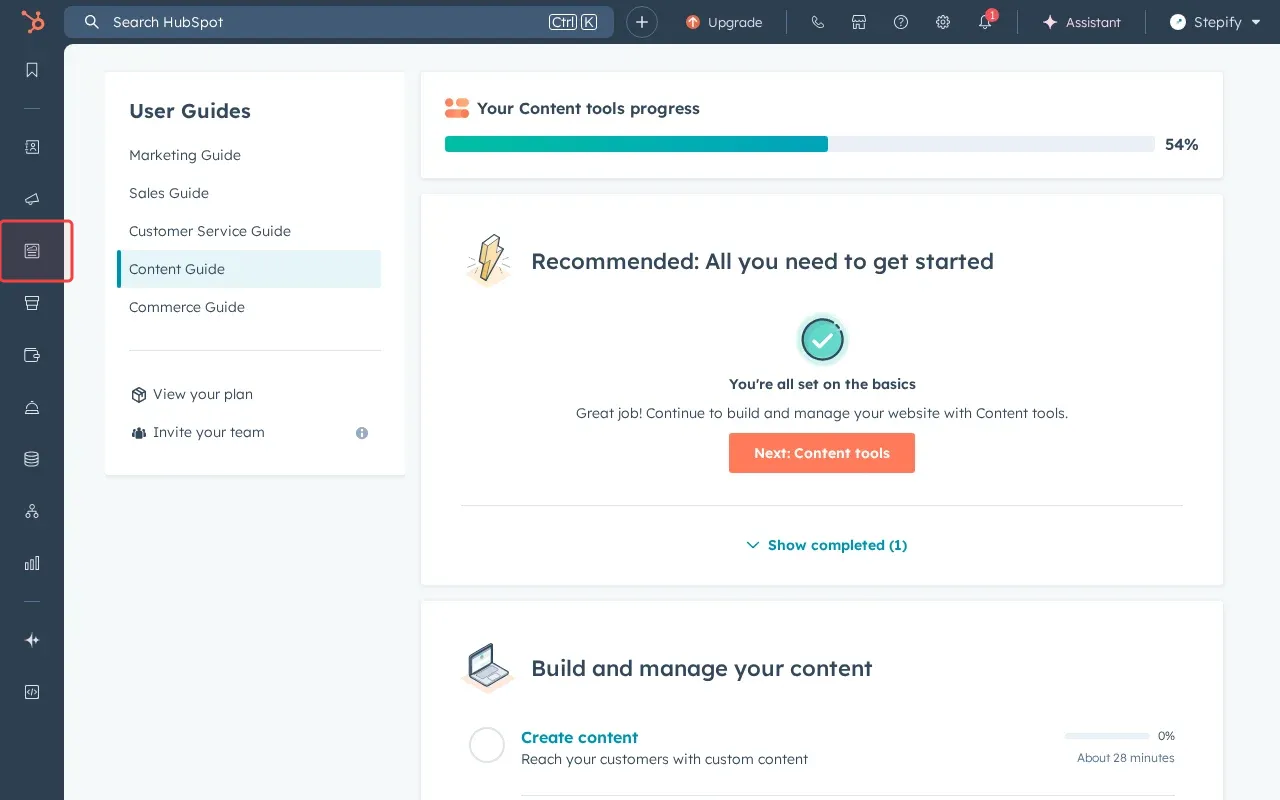Viewport: 1280px width, 800px height.
Task: Open the notifications bell
Action: pos(985,22)
